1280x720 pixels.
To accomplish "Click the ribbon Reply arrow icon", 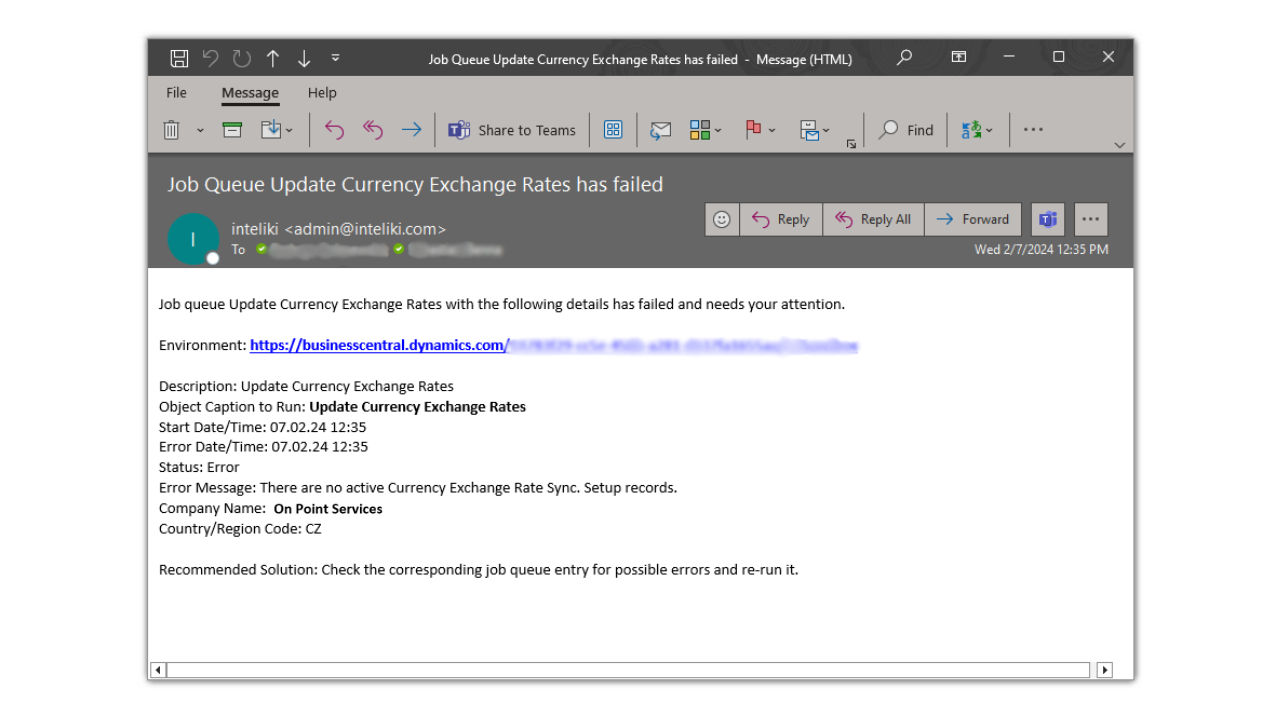I will [x=334, y=130].
